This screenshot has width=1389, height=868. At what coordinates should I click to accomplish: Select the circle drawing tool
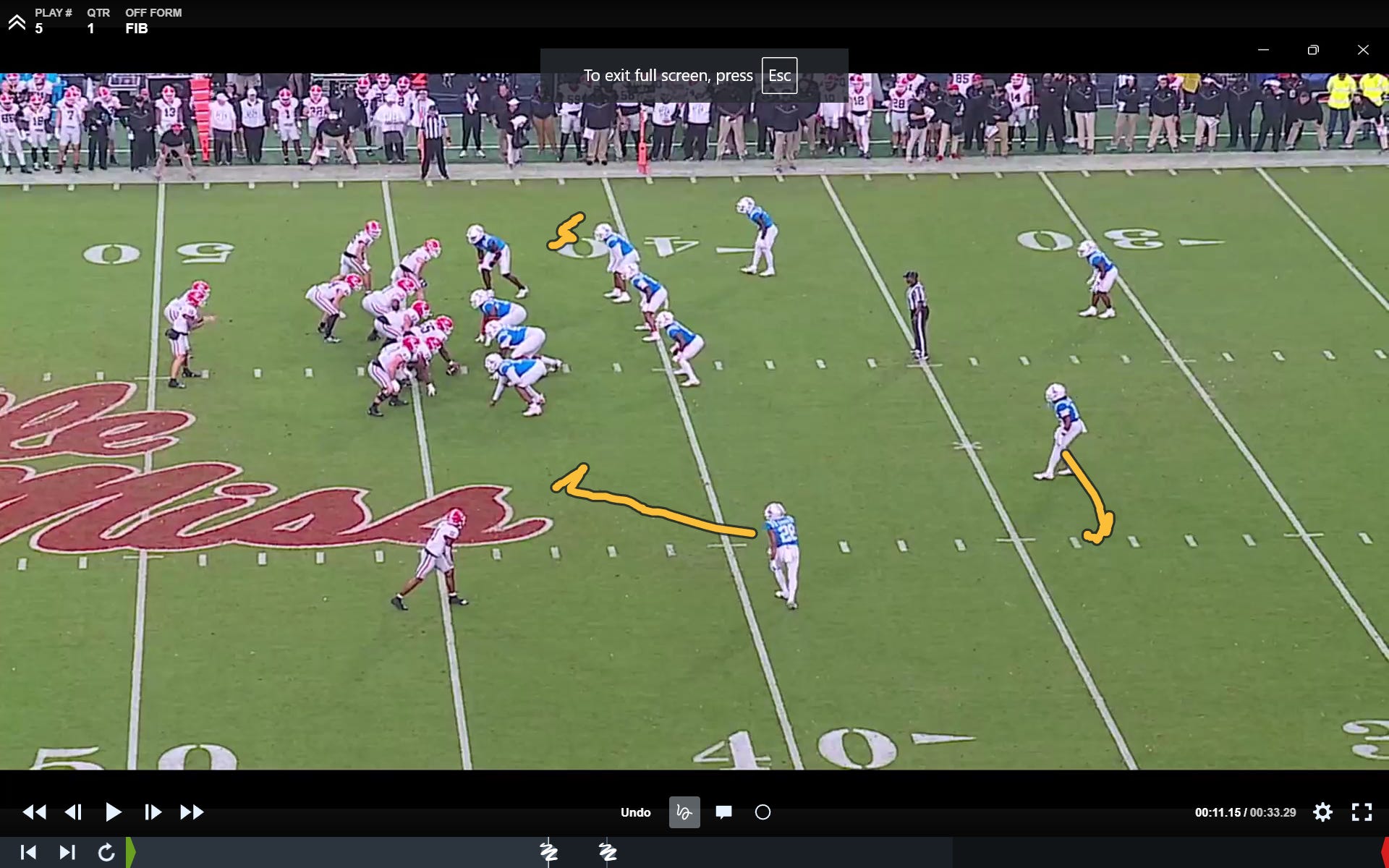click(763, 812)
